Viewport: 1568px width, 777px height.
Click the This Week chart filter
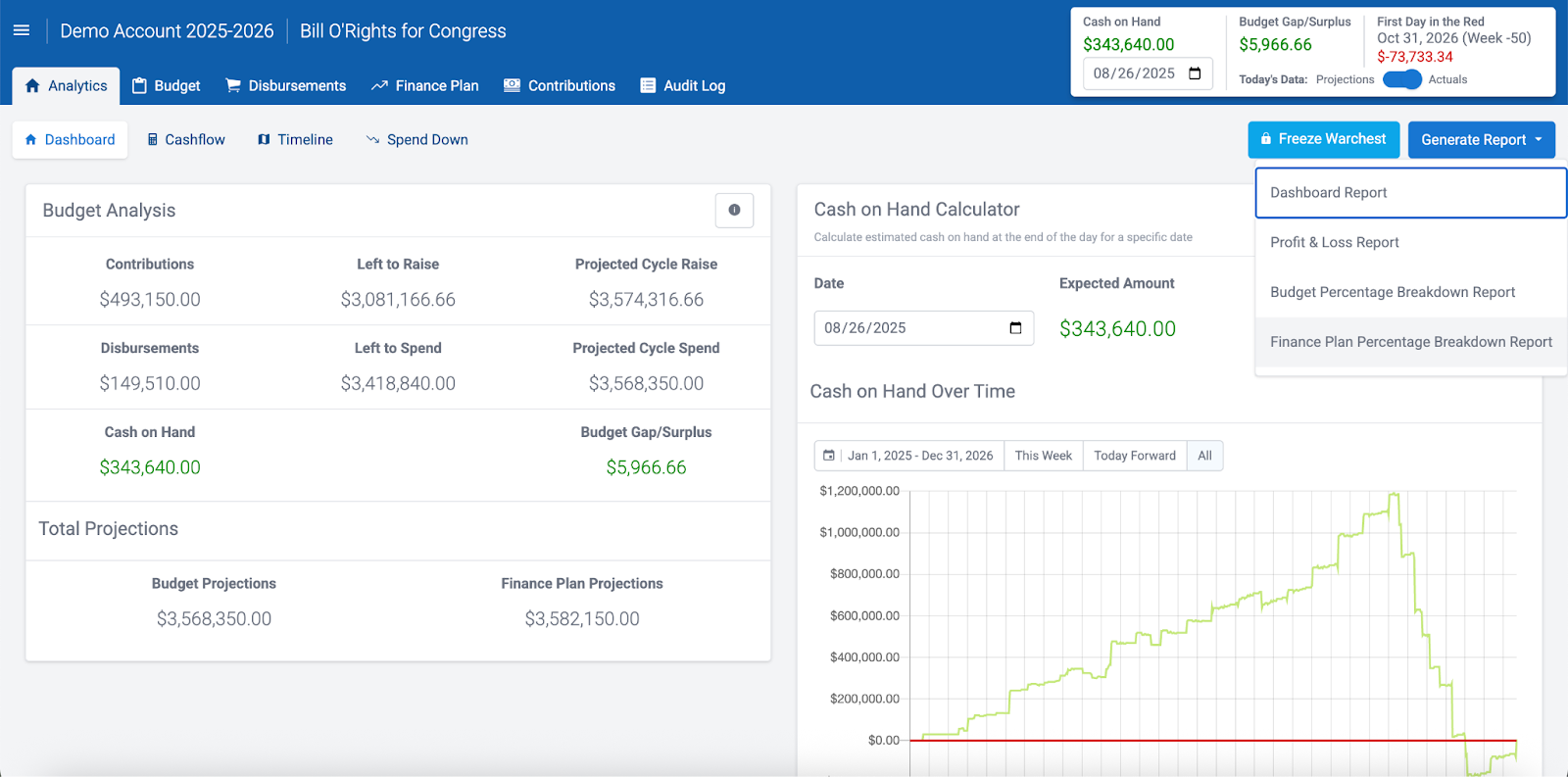tap(1044, 456)
